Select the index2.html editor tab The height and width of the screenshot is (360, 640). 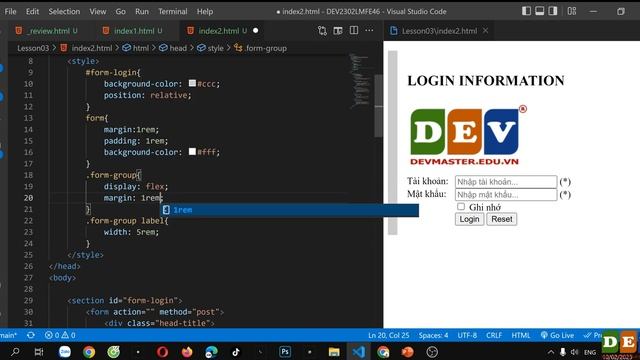click(222, 31)
